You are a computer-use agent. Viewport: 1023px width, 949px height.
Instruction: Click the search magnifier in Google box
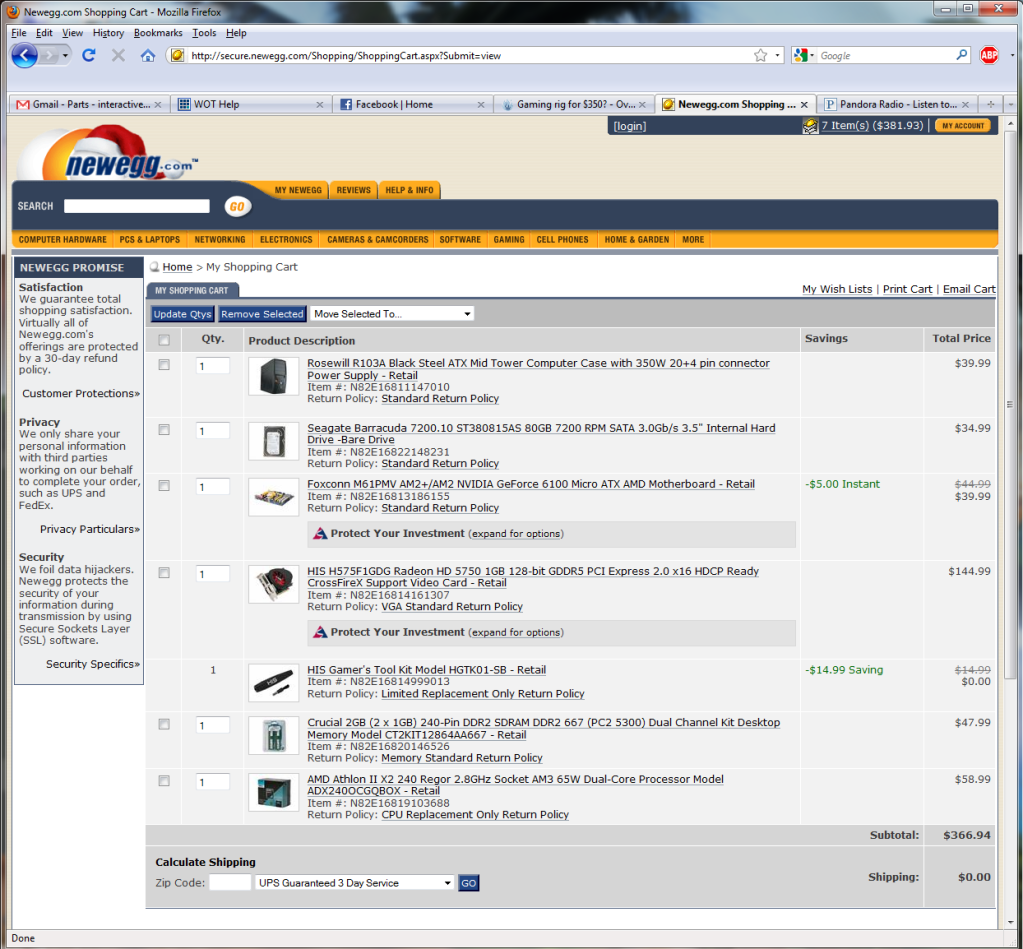(962, 55)
